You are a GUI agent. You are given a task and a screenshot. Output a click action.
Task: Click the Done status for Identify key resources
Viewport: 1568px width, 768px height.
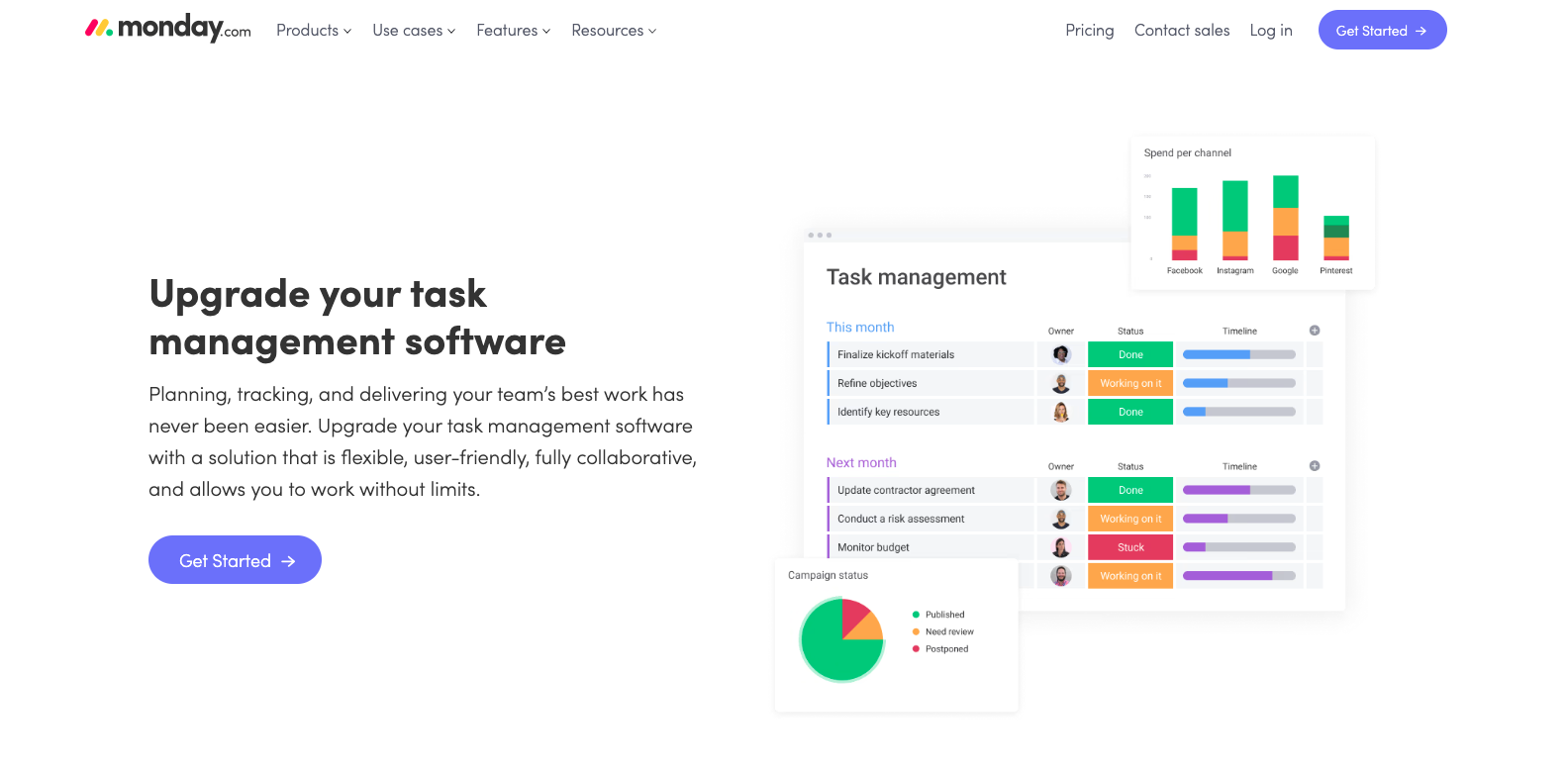(x=1130, y=412)
